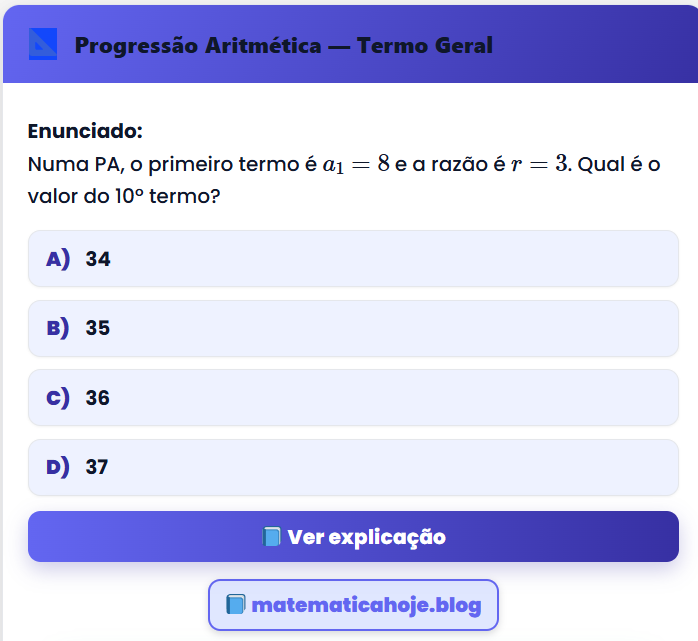The image size is (698, 641).
Task: Click the Progressão Aritmética — Termo Geral title
Action: (x=283, y=45)
